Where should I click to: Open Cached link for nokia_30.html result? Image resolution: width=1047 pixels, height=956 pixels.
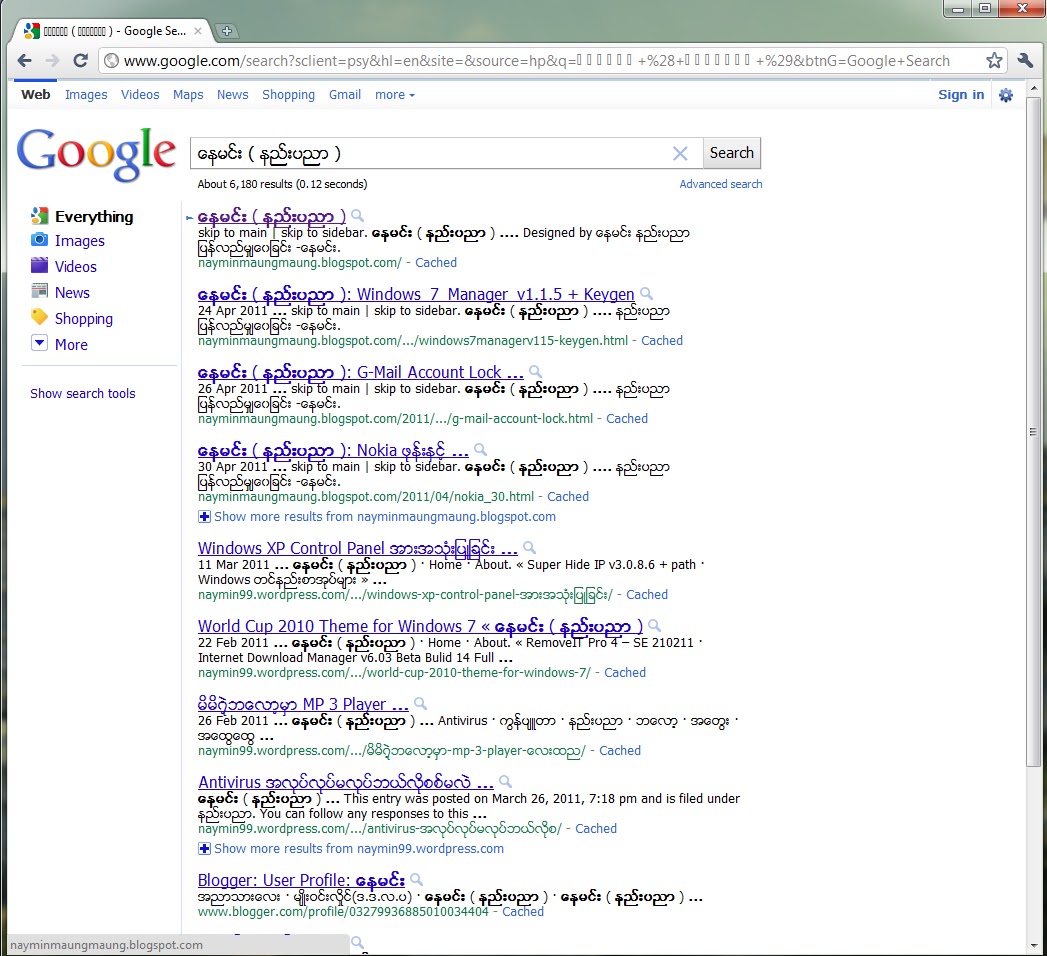point(568,497)
